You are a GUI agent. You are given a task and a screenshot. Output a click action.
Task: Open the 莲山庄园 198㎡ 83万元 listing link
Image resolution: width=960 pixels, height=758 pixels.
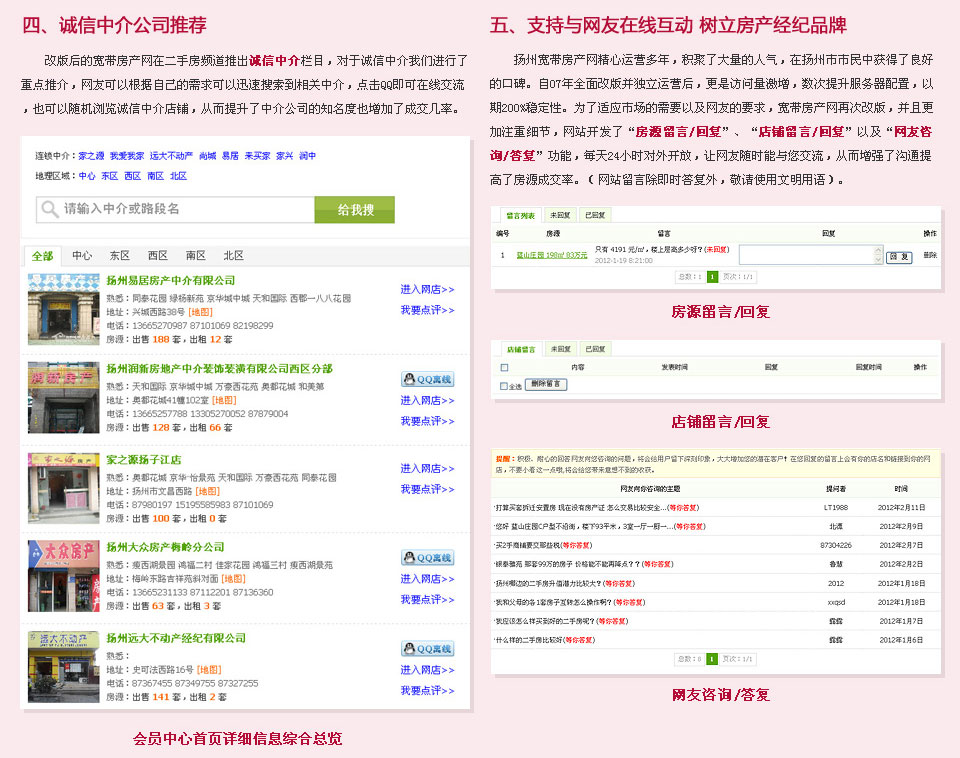552,255
